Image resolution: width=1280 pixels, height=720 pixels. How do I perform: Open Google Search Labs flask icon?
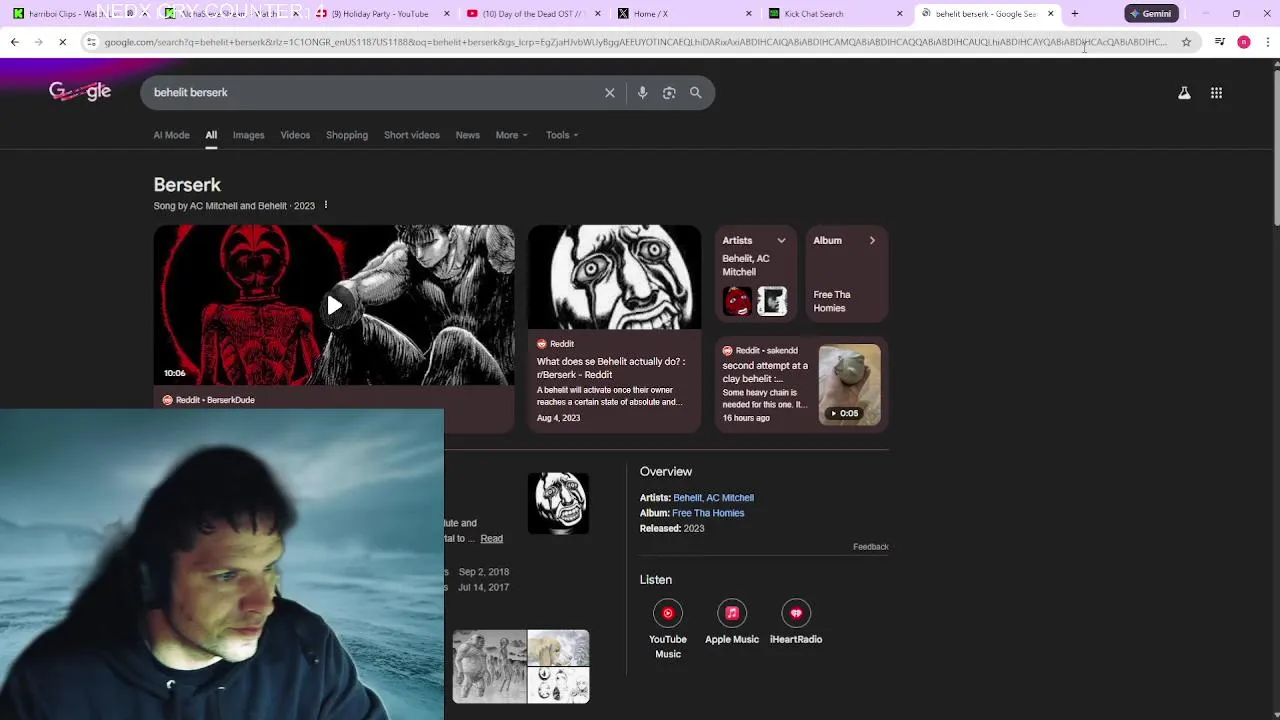1184,93
